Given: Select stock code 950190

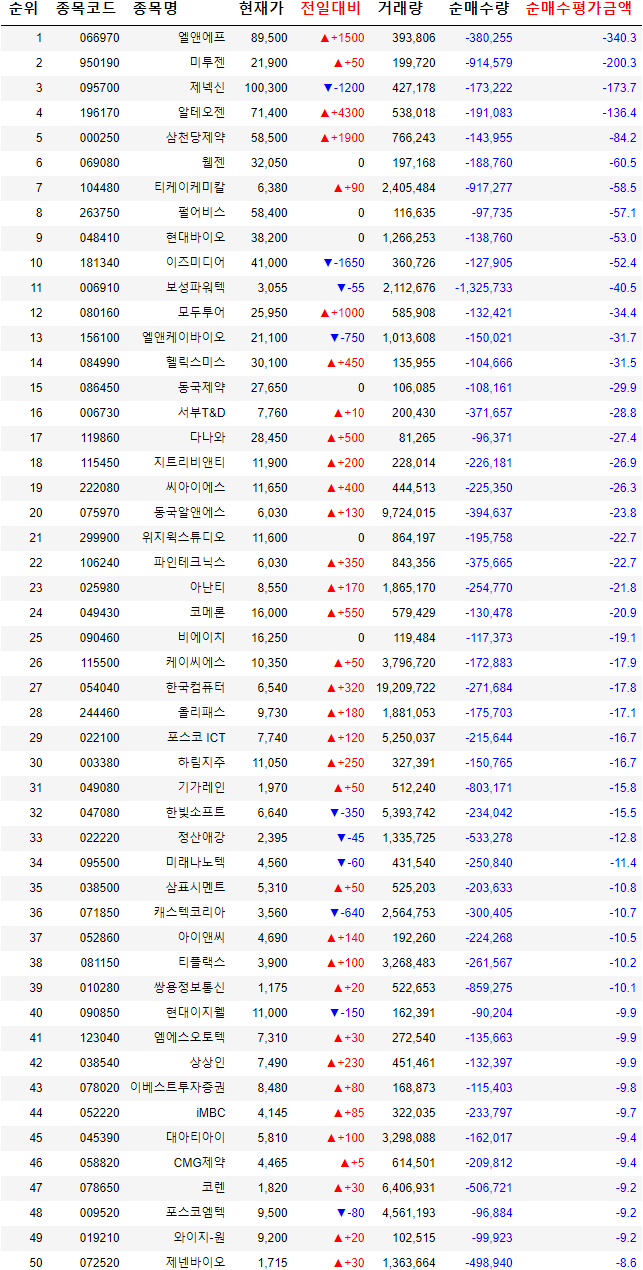Looking at the screenshot, I should tap(99, 63).
